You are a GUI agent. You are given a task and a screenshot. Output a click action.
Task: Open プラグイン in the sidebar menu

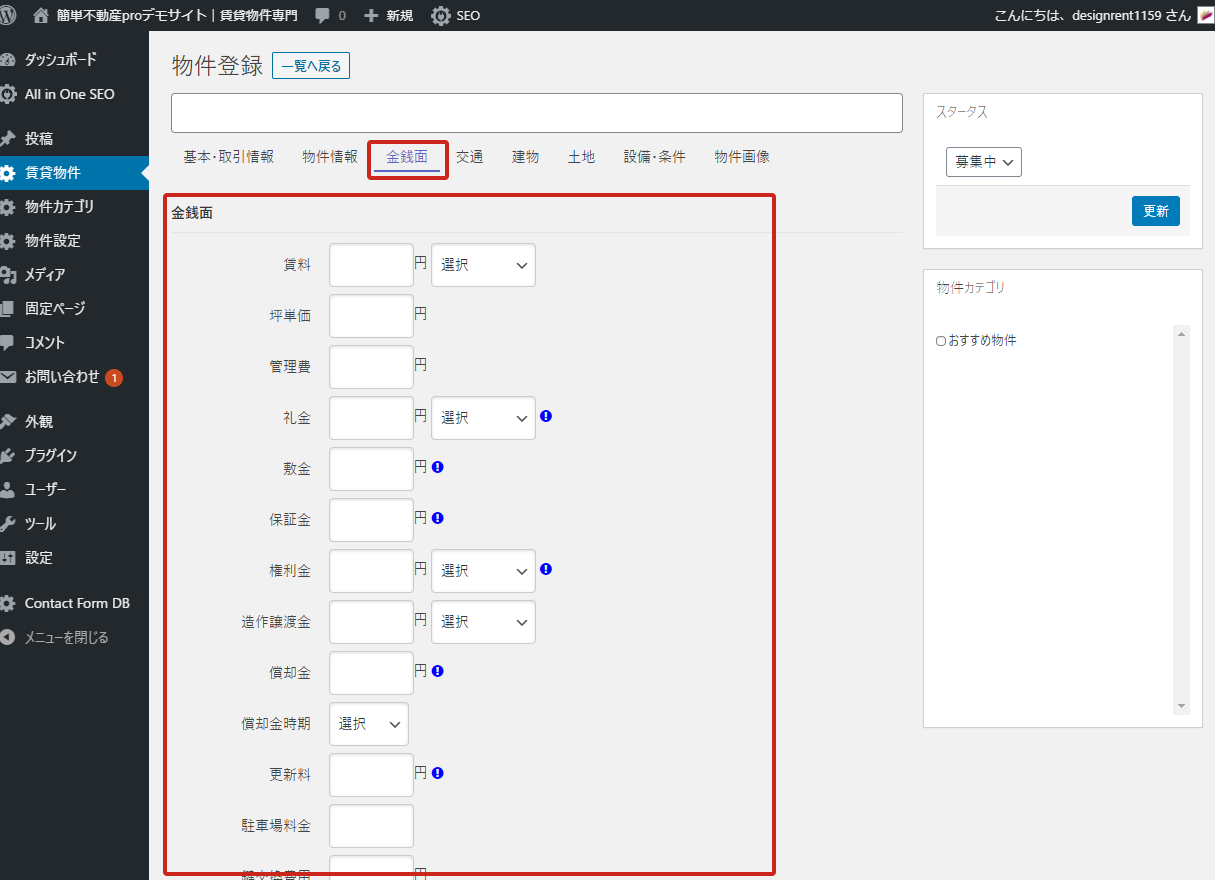[x=50, y=456]
